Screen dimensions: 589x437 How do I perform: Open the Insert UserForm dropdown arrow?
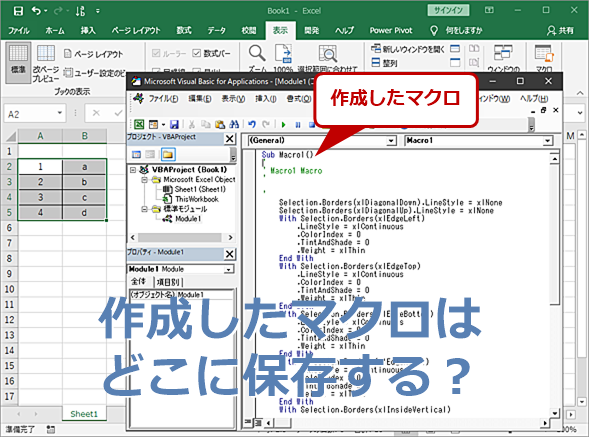click(x=163, y=124)
